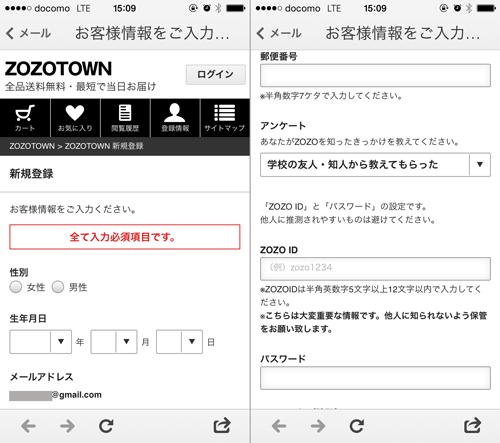The image size is (500, 443).
Task: Open birth day 日 dropdown
Action: pyautogui.click(x=179, y=342)
